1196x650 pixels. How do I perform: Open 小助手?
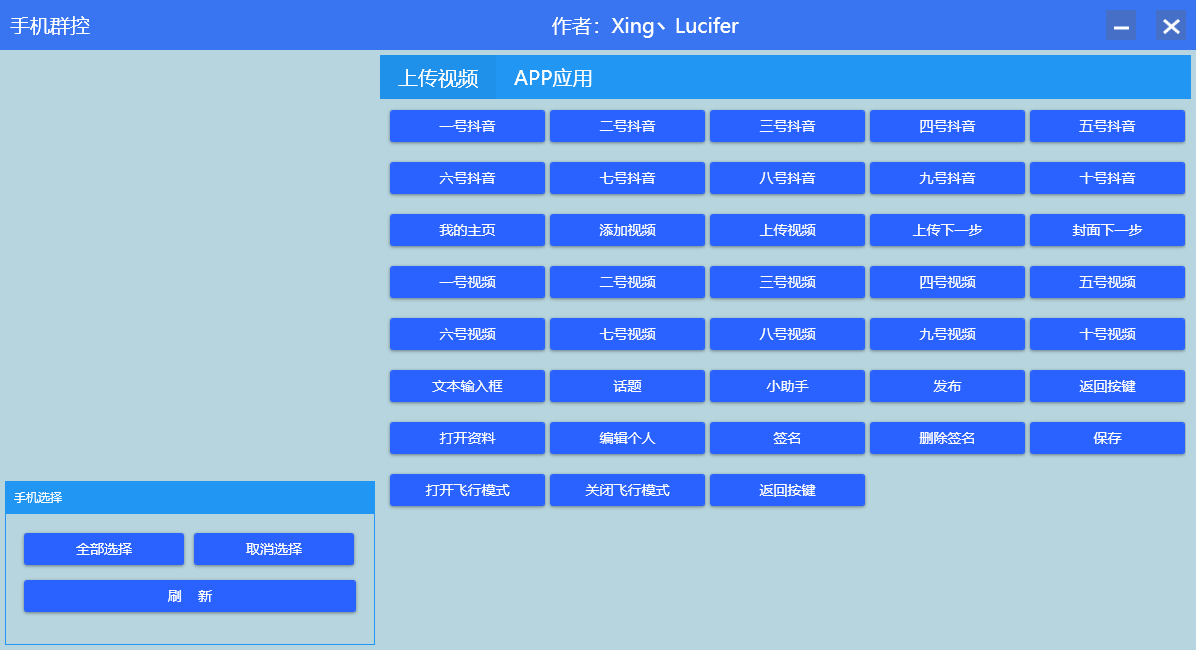pyautogui.click(x=787, y=386)
